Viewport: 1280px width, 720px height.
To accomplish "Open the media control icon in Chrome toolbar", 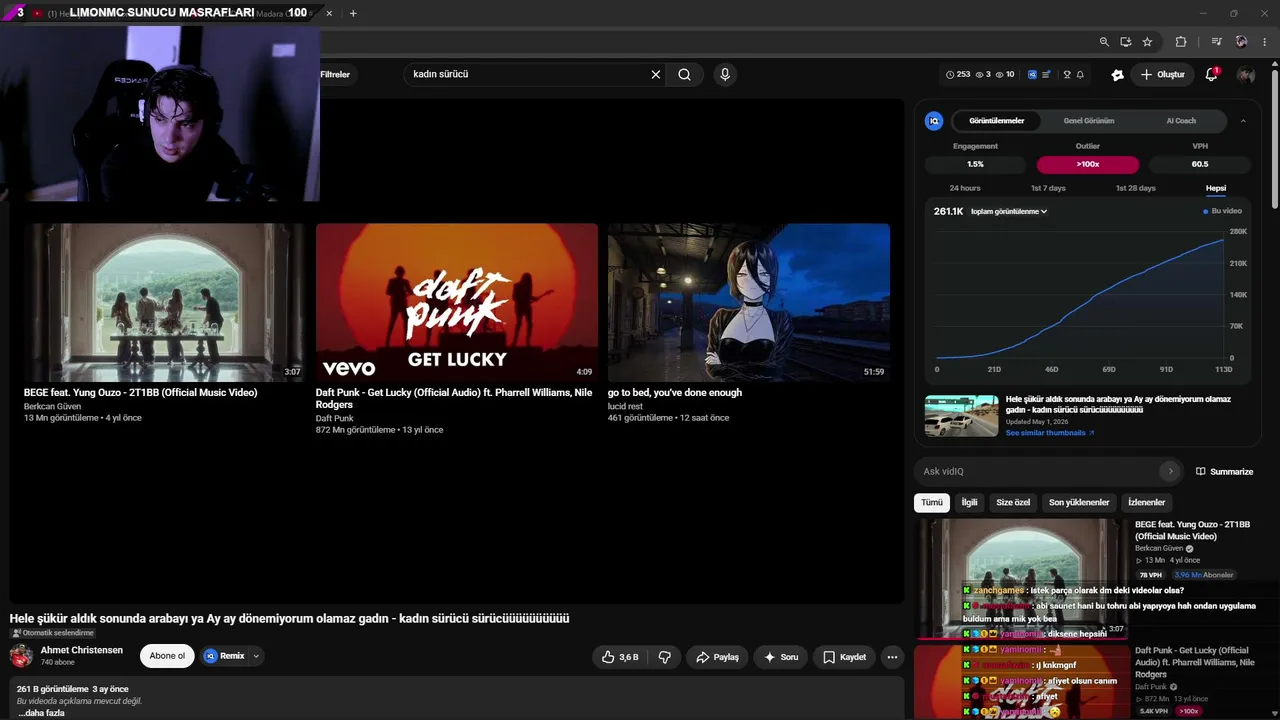I will pos(1216,42).
